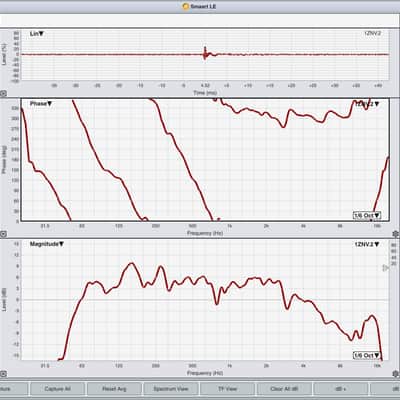Viewport: 400px width, 400px height.
Task: Change the Phase plot 1/6 Oct smoothing
Action: [x=367, y=215]
